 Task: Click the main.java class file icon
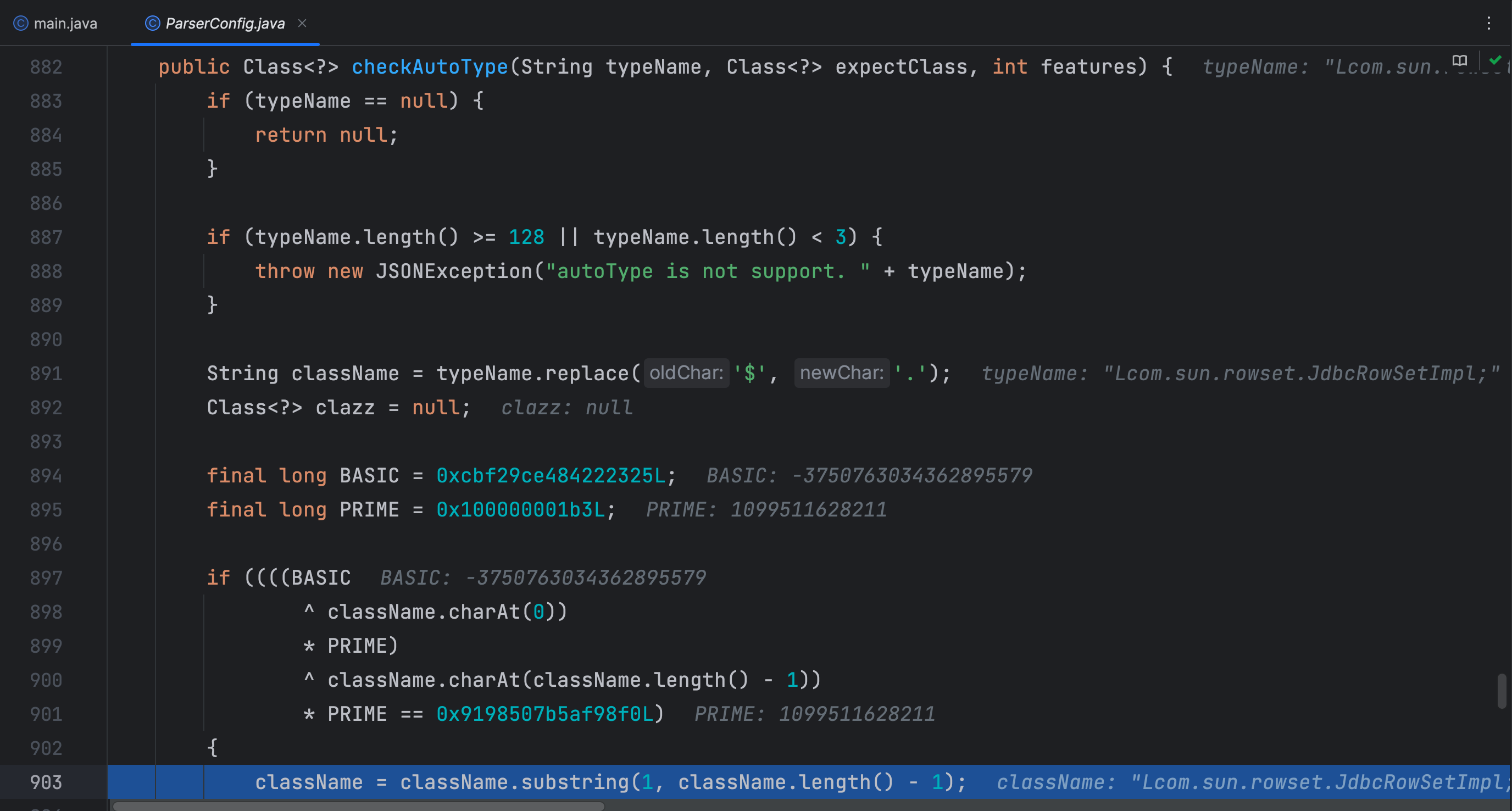click(20, 24)
